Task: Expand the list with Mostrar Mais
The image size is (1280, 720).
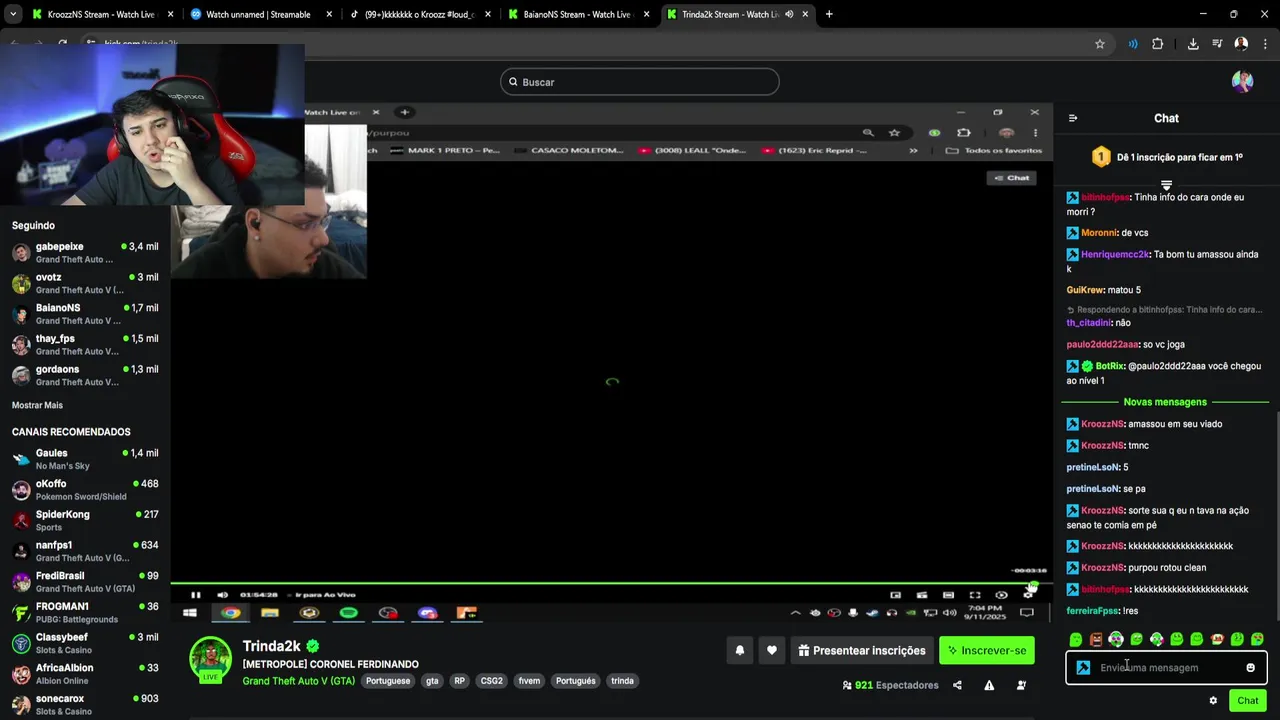Action: click(x=37, y=405)
